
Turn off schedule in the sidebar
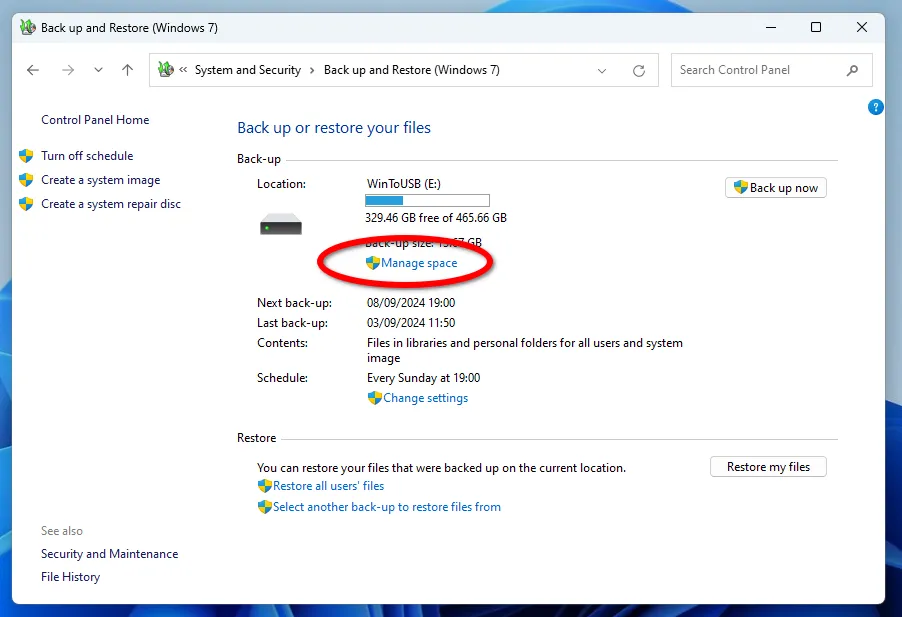87,156
